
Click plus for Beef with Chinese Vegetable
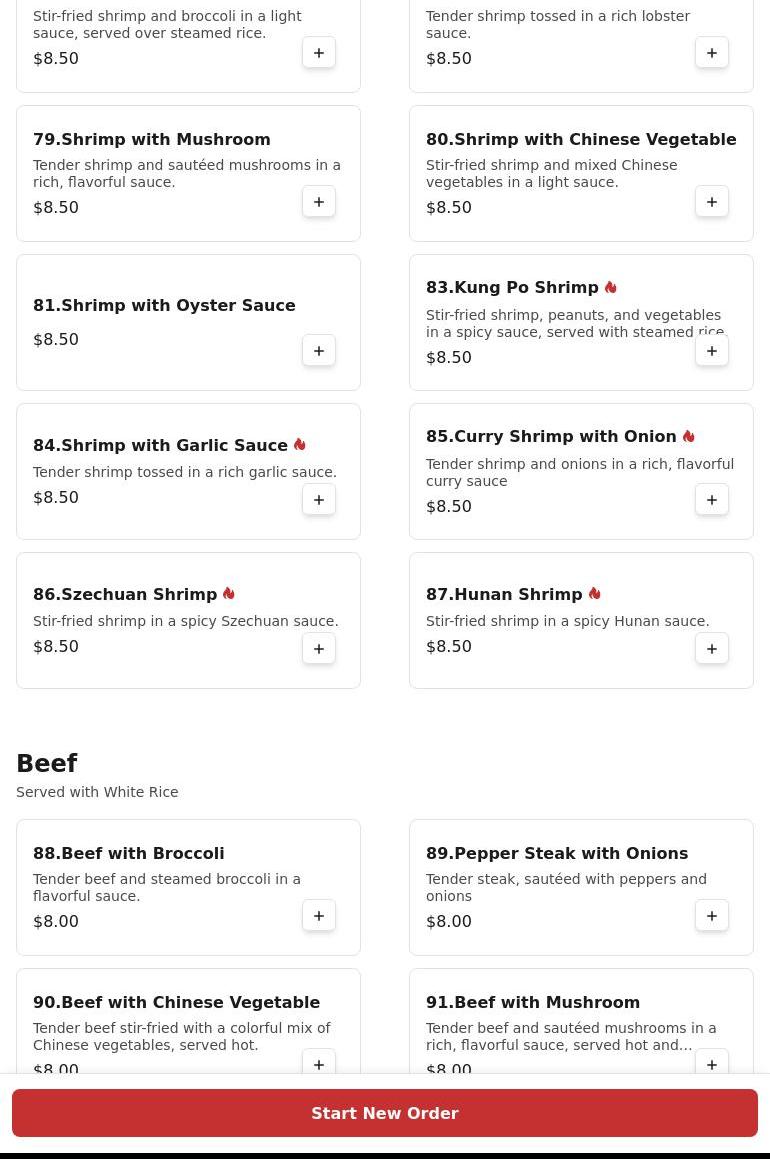[319, 1065]
